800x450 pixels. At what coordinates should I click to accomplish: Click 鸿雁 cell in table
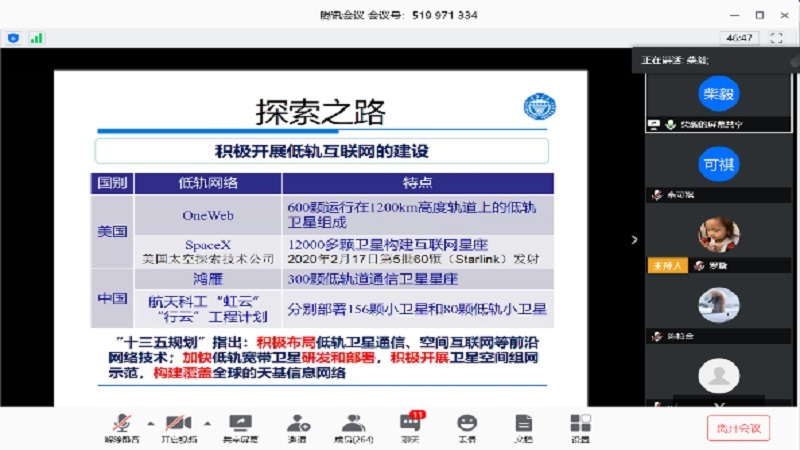(x=208, y=279)
